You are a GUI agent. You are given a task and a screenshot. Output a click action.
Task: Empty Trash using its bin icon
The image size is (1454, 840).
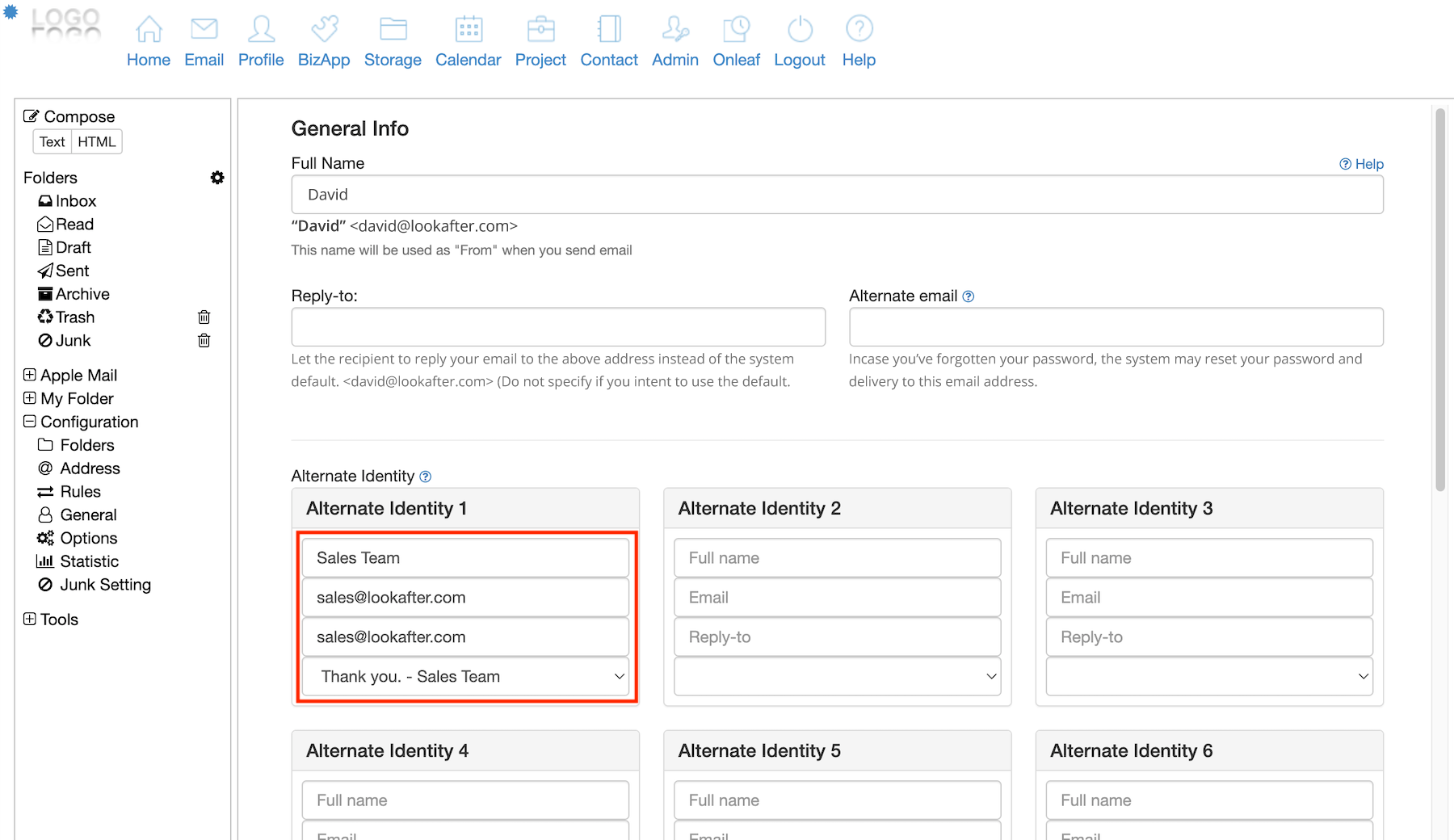click(x=204, y=317)
